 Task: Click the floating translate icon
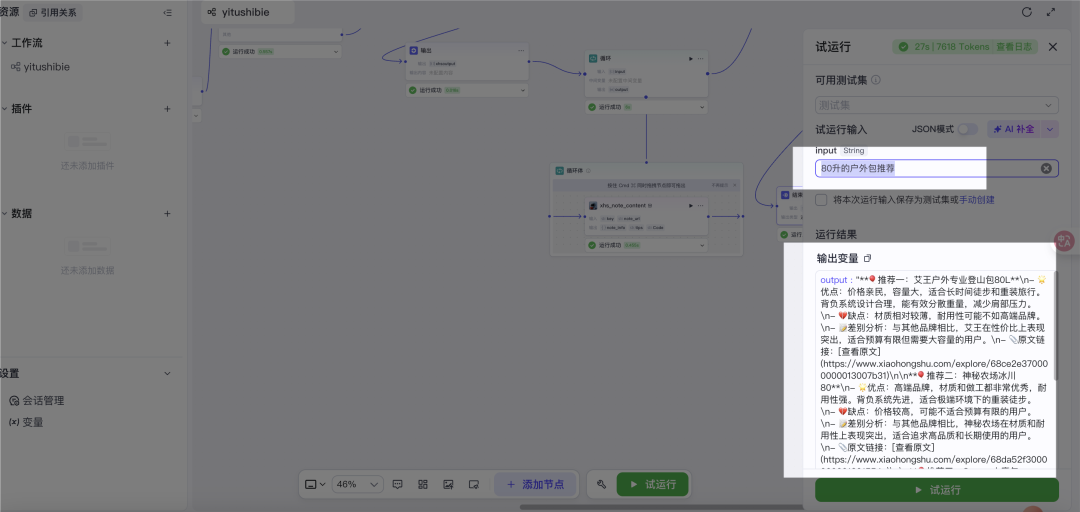tap(1065, 240)
